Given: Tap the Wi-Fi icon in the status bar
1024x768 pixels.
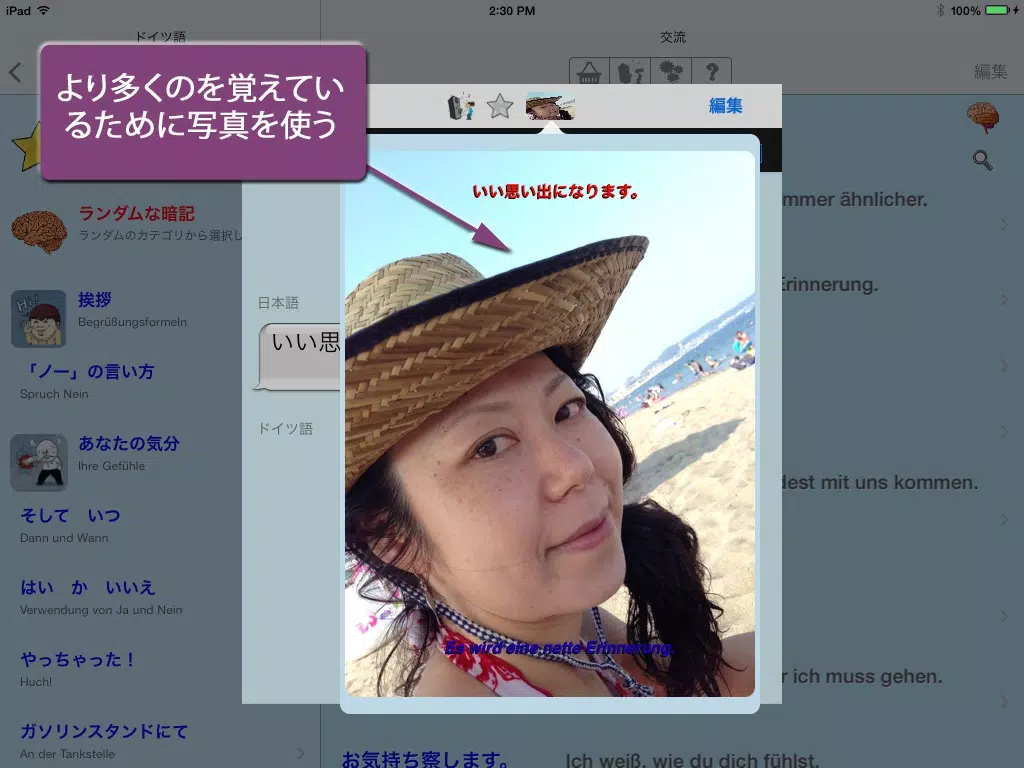Looking at the screenshot, I should (44, 10).
